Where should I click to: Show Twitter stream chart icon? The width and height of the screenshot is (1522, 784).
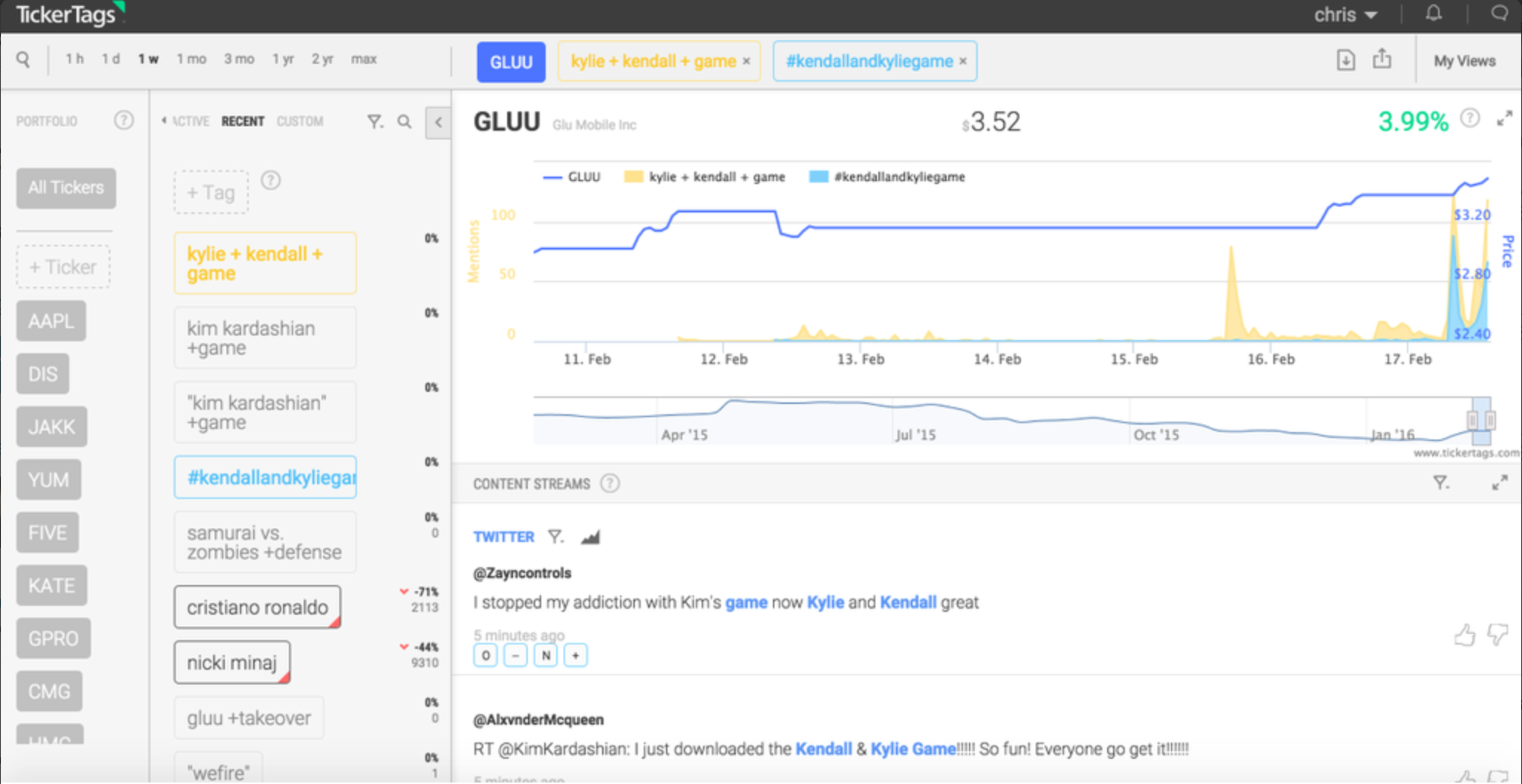[590, 537]
